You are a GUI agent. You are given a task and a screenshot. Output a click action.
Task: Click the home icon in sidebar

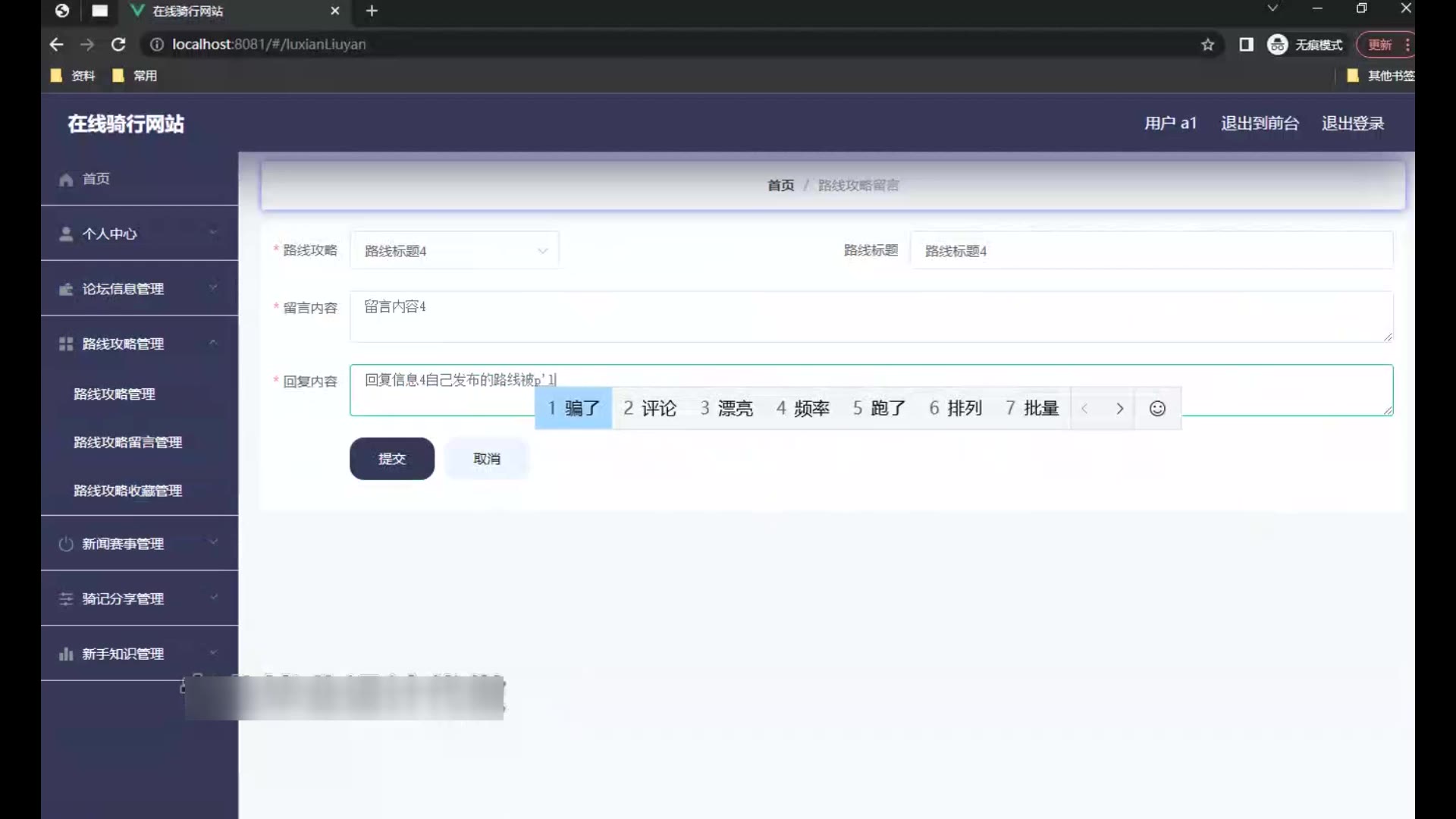[66, 180]
